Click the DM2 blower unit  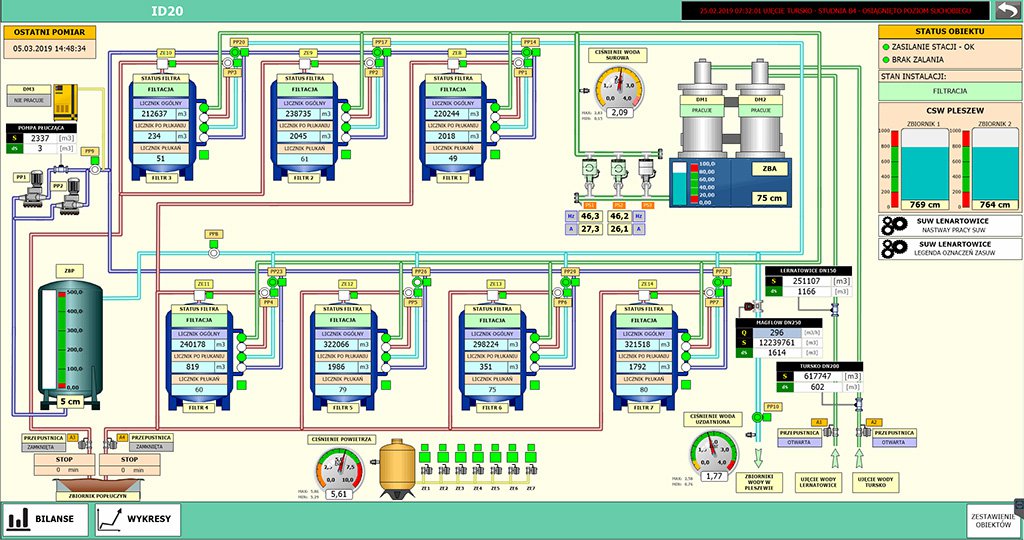(760, 109)
